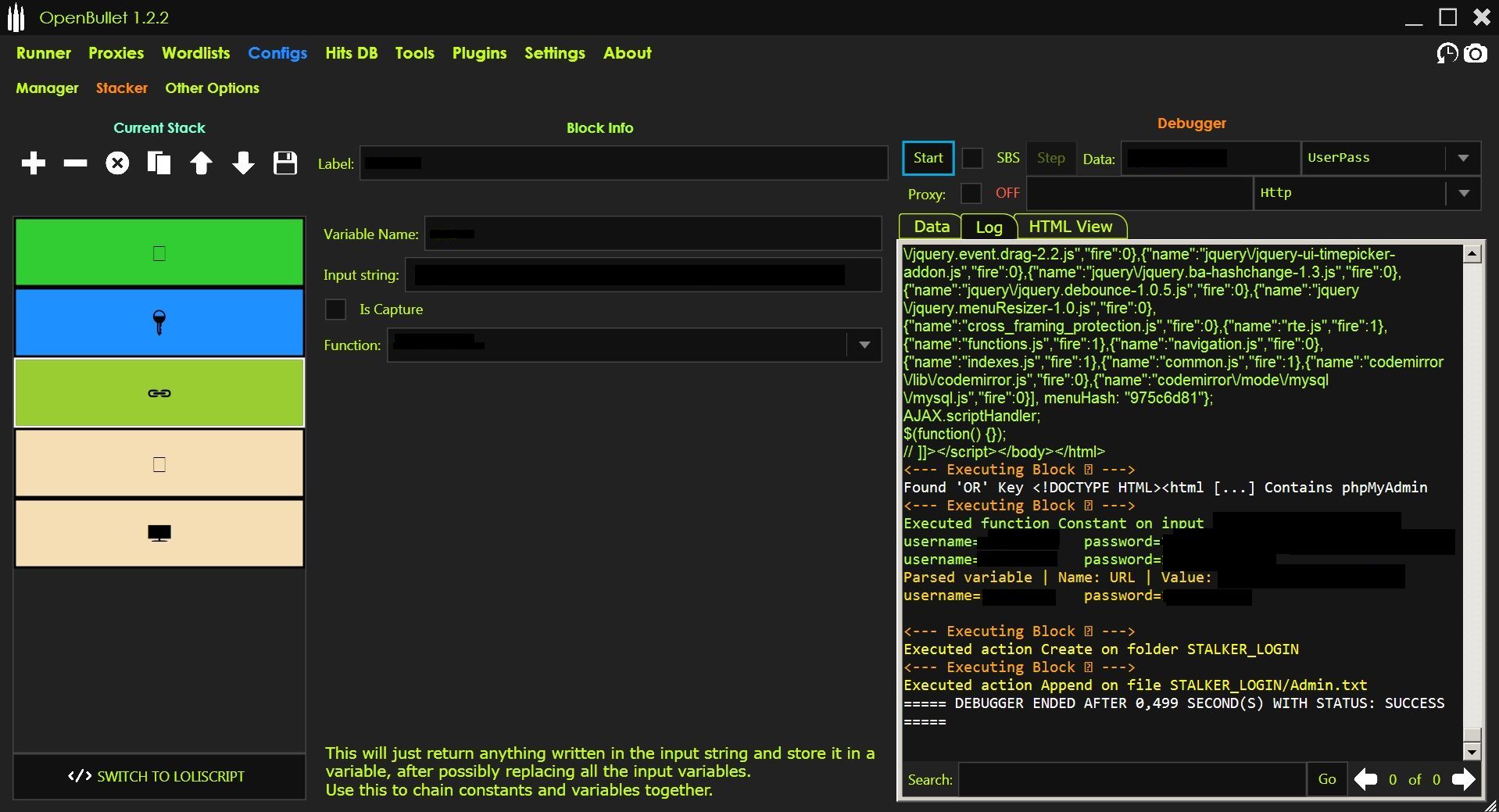
Task: Click the Label input field
Action: [624, 163]
